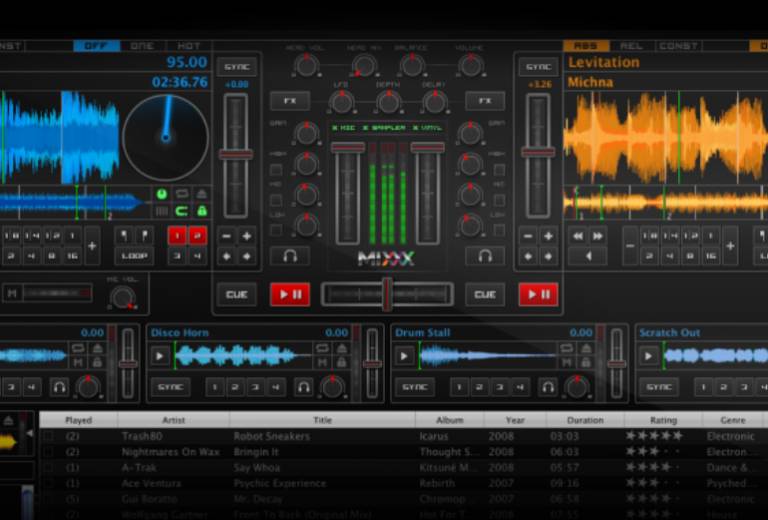Eject the Drum Stall sampler track
The image size is (768, 520).
586,348
